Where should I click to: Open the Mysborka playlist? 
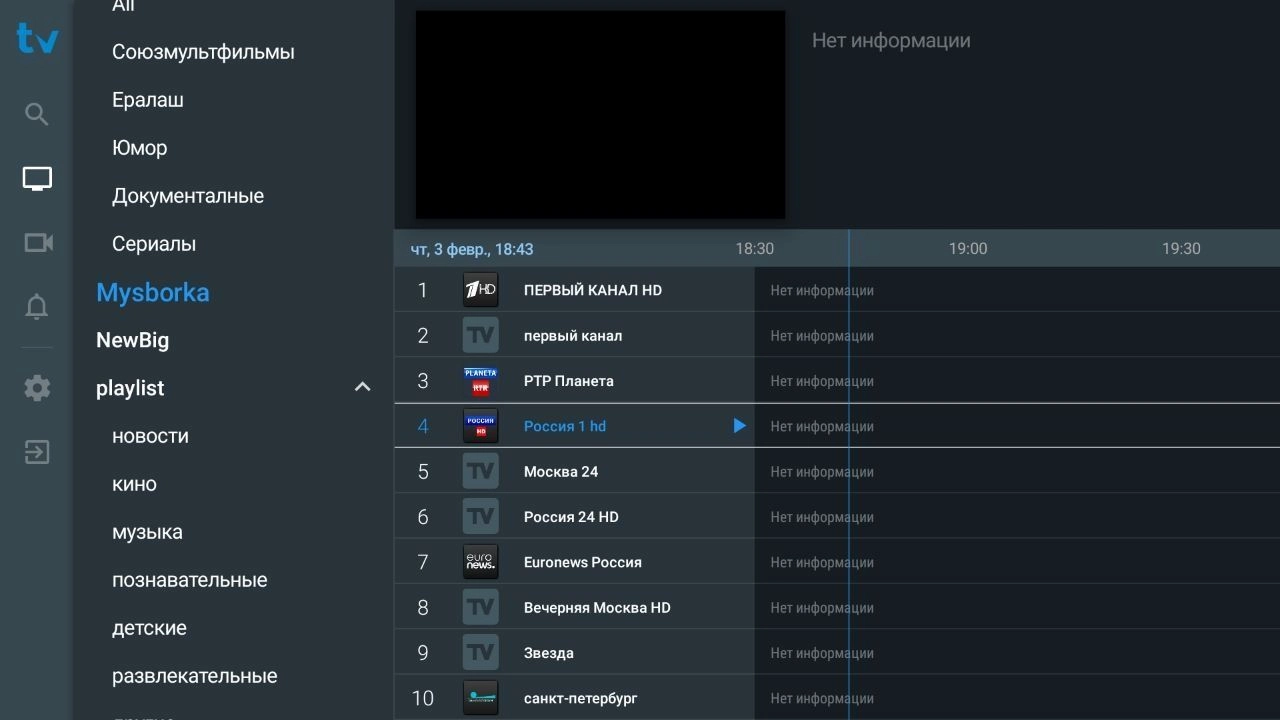pos(153,292)
